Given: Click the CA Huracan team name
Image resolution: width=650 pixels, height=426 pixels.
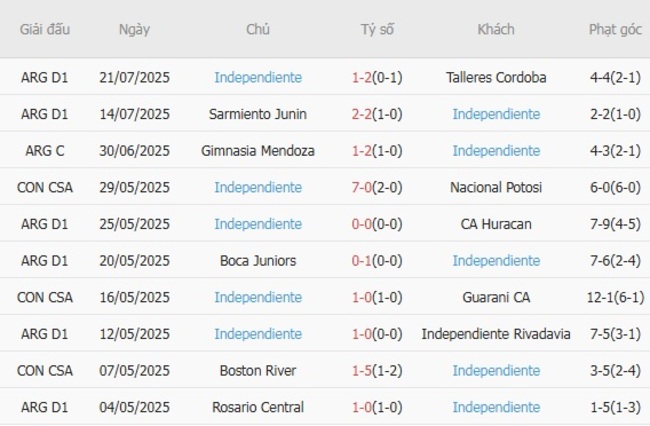Looking at the screenshot, I should coord(496,224).
